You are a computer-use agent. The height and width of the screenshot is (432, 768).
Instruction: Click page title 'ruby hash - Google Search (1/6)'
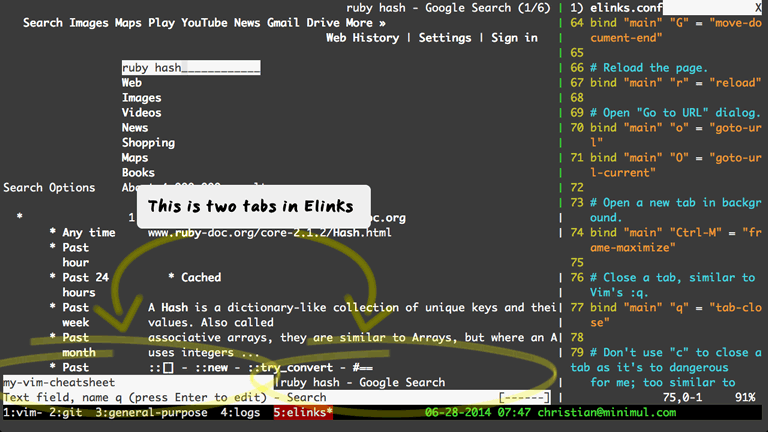448,8
